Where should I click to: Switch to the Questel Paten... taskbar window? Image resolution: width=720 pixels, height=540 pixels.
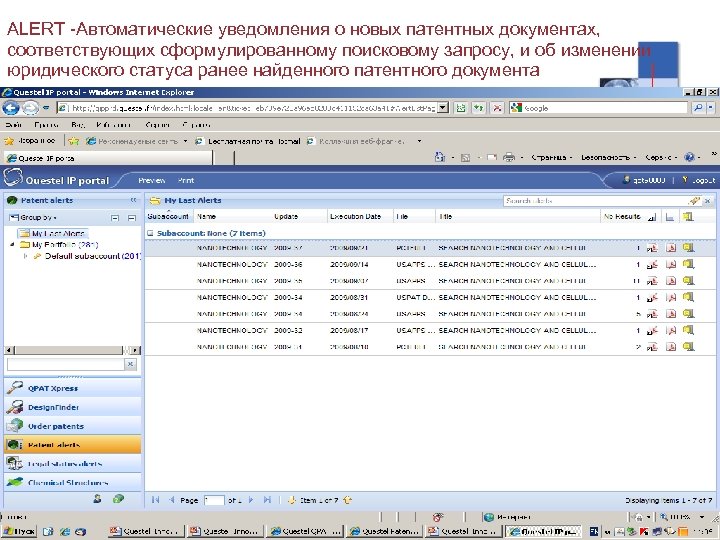click(385, 531)
